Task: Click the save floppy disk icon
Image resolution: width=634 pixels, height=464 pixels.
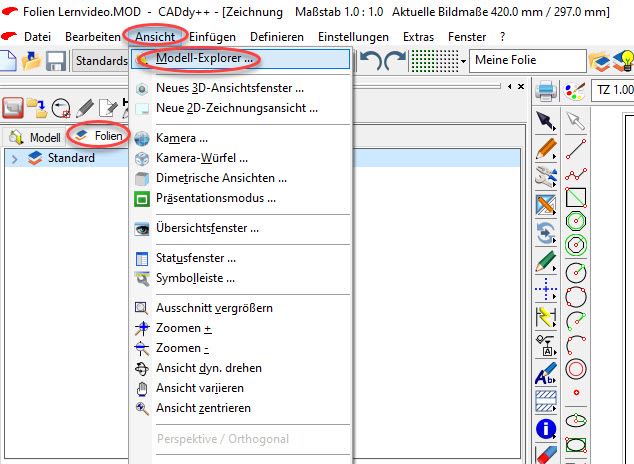Action: (56, 61)
